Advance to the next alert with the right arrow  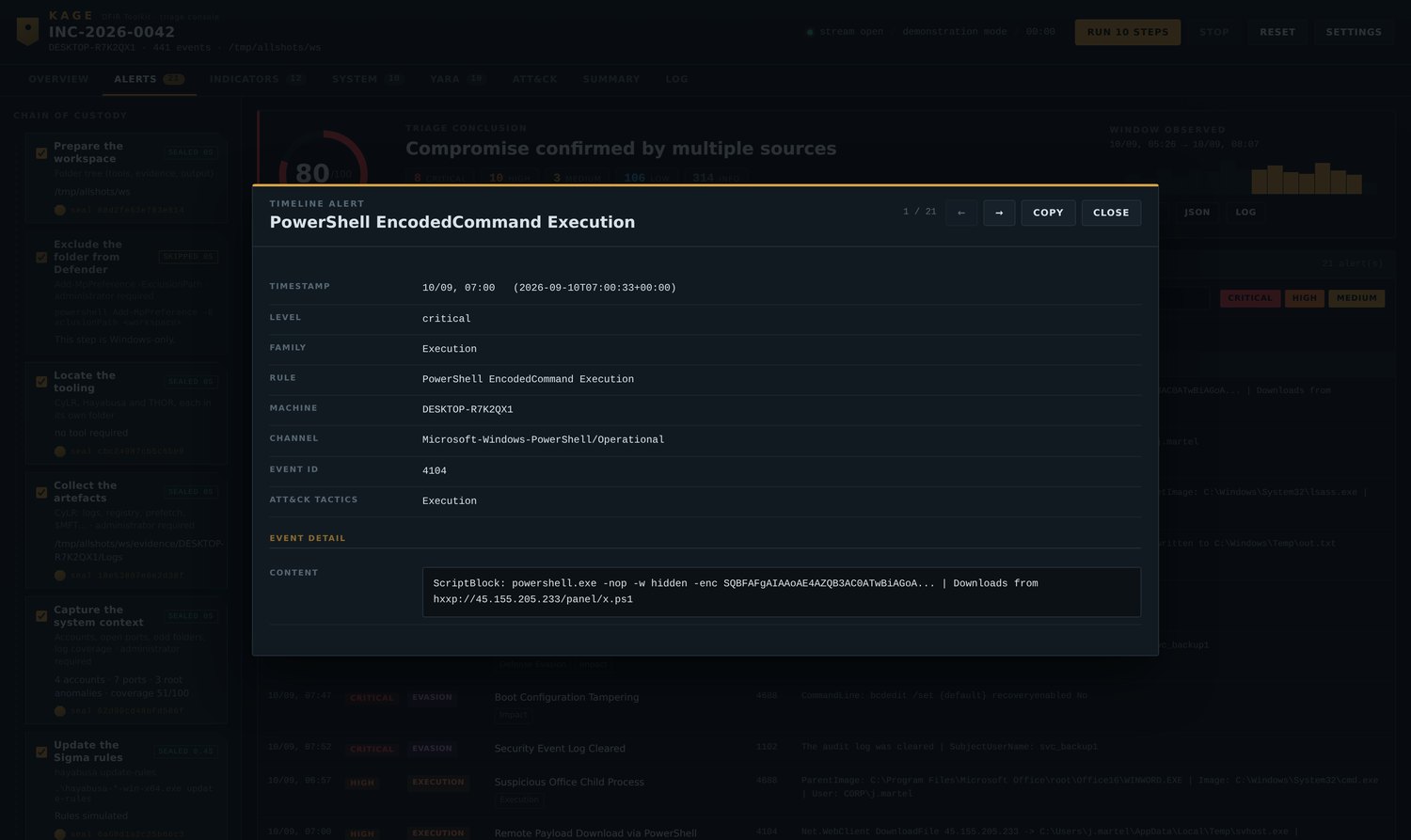999,213
